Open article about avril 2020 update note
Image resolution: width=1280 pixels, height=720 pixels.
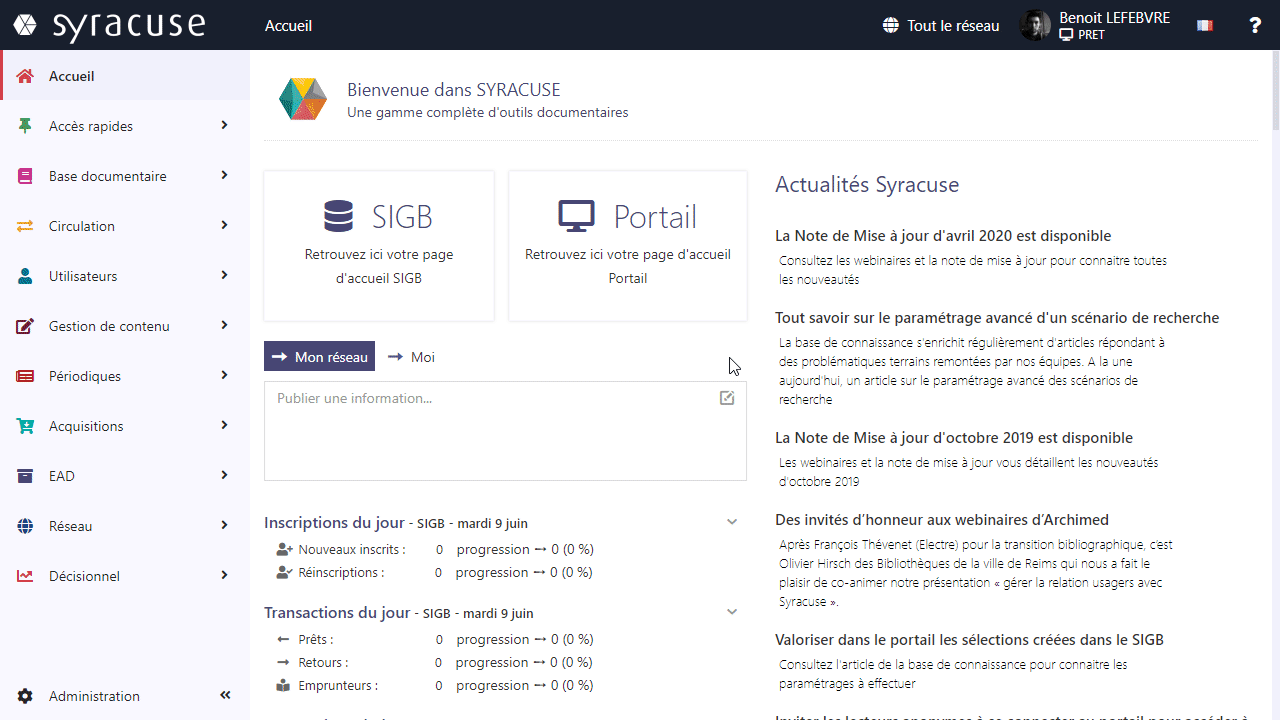(943, 236)
